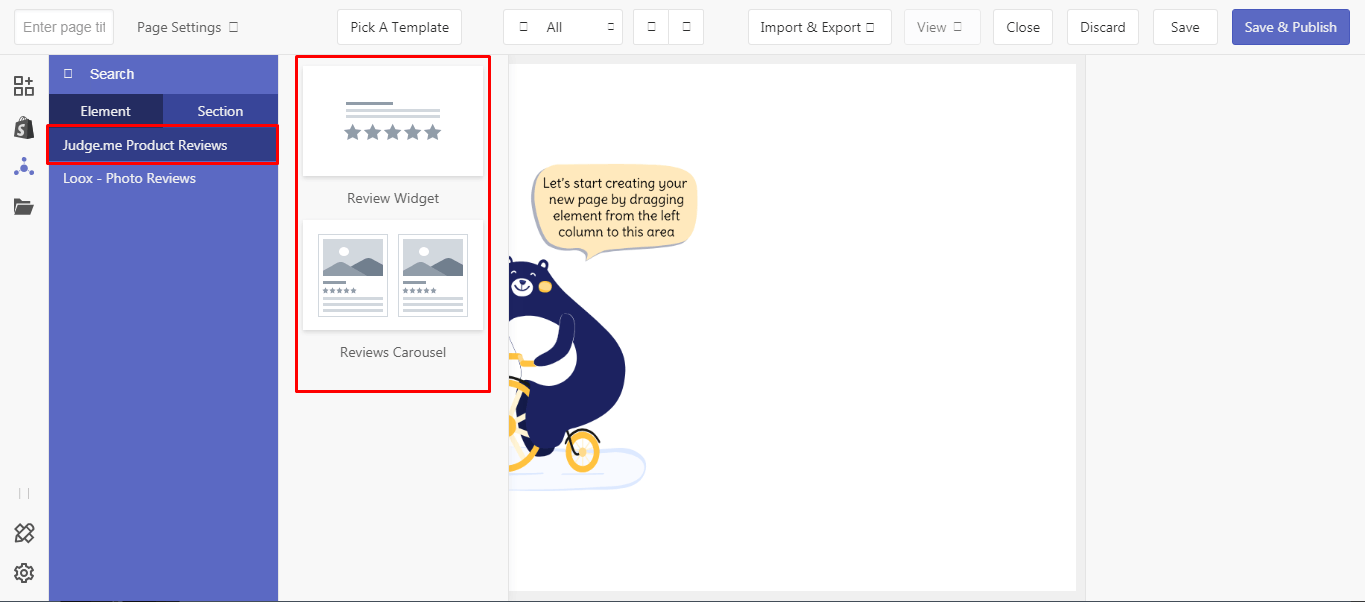The height and width of the screenshot is (602, 1365).
Task: Click the Search field in element panel
Action: click(164, 74)
